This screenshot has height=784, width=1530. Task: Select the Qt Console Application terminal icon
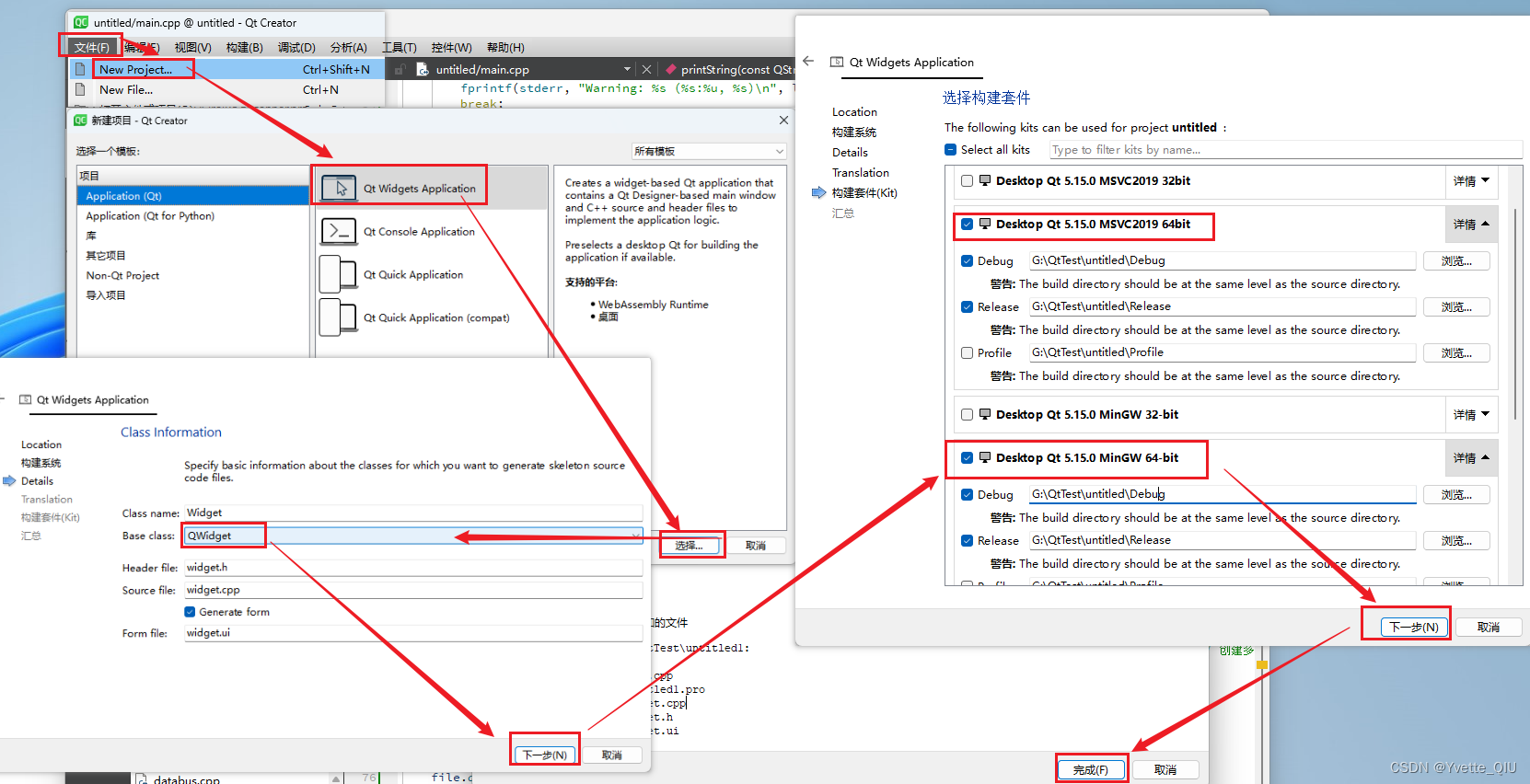(339, 231)
